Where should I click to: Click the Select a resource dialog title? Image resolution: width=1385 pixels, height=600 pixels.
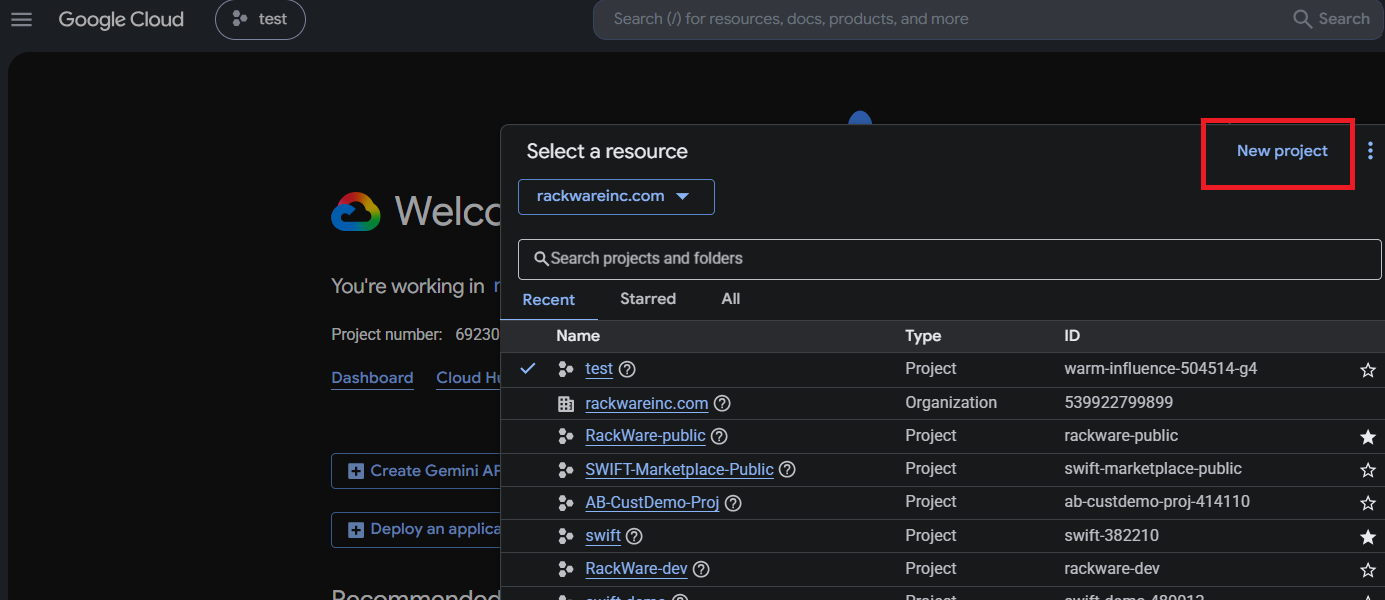pos(607,152)
